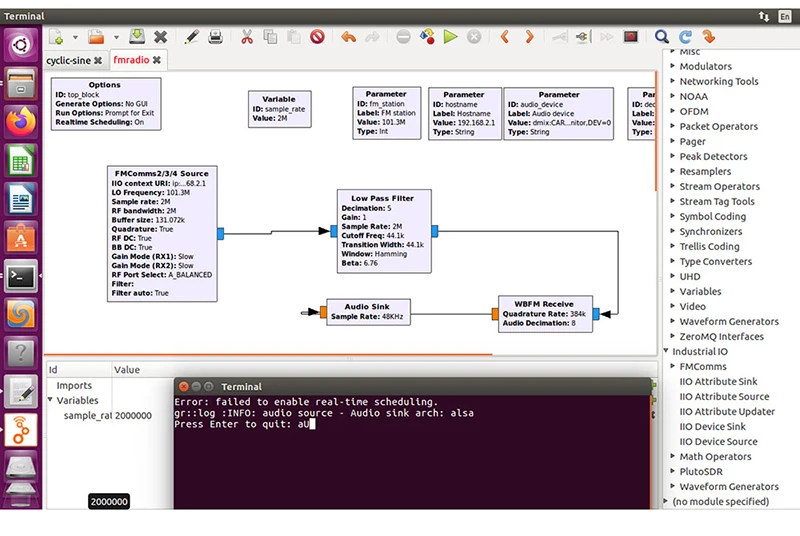The image size is (800, 536).
Task: Collapse the Industrial IO category
Action: tap(666, 351)
